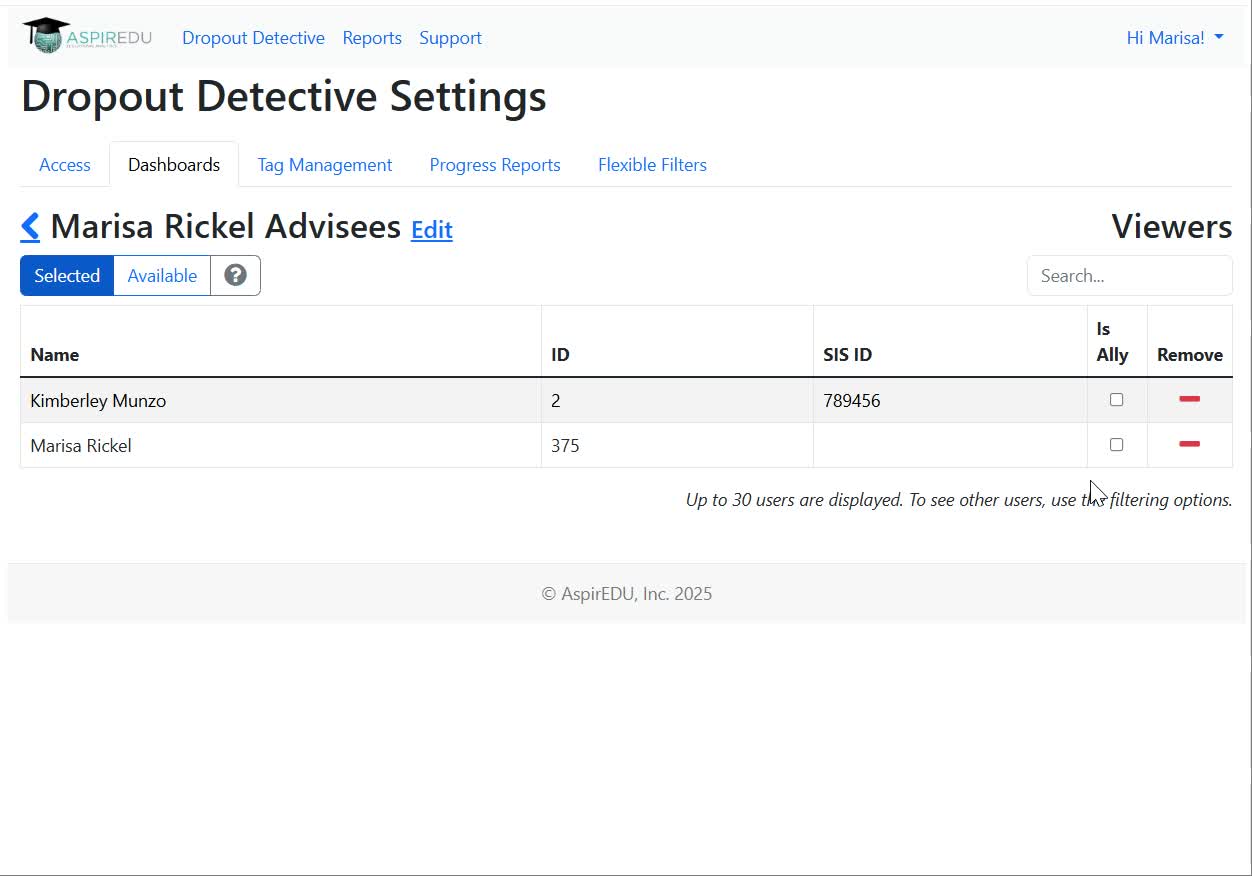Viewport: 1252px width, 876px height.
Task: Focus the viewers Search field
Action: (1129, 275)
